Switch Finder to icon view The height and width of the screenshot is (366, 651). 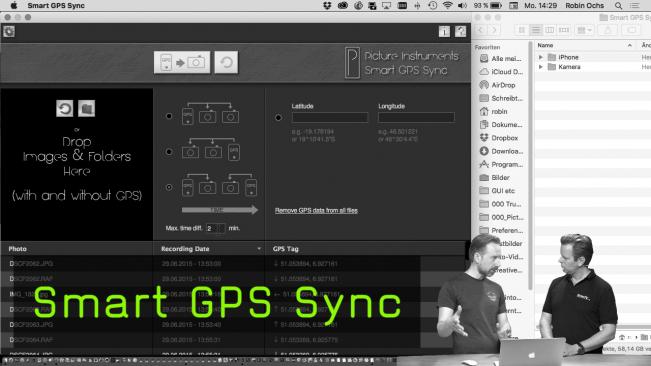pyautogui.click(x=522, y=30)
